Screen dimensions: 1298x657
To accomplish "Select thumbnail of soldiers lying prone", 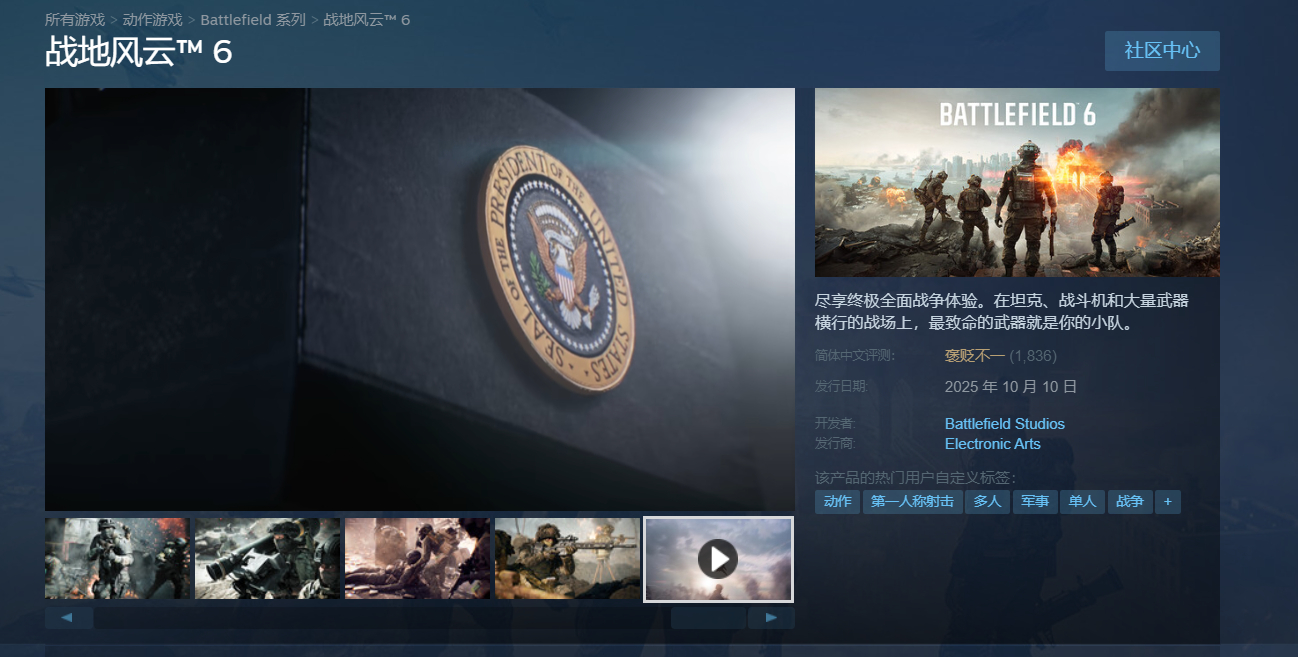I will pos(417,558).
